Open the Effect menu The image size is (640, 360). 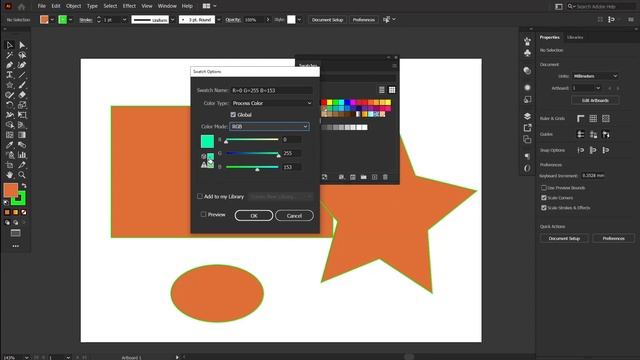pyautogui.click(x=129, y=6)
